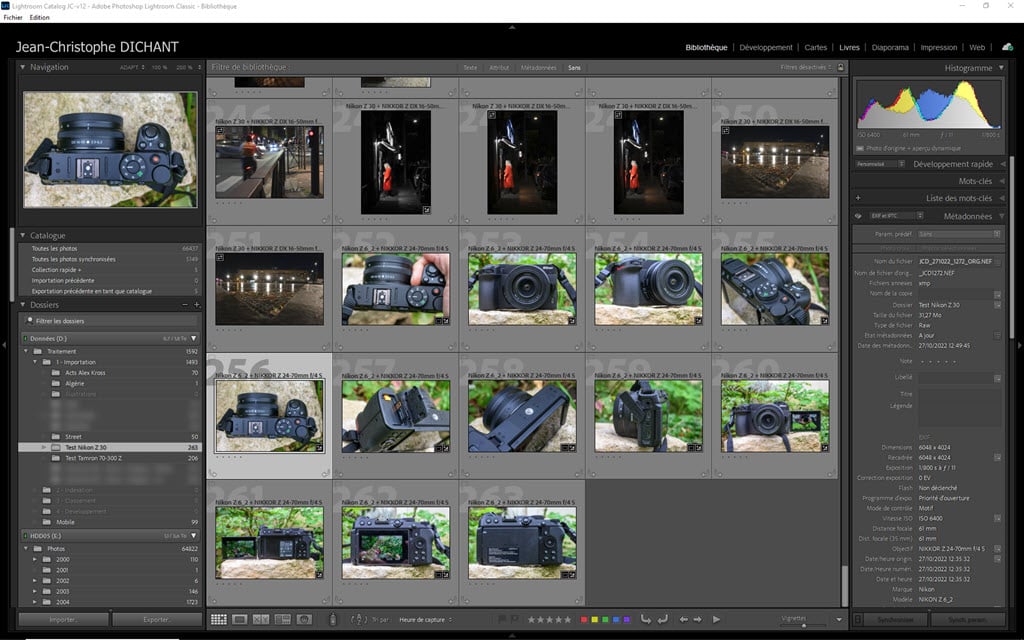Screen dimensions: 1024x640
Task: Adjust the Vignettes thumbnail size slider
Action: click(804, 626)
